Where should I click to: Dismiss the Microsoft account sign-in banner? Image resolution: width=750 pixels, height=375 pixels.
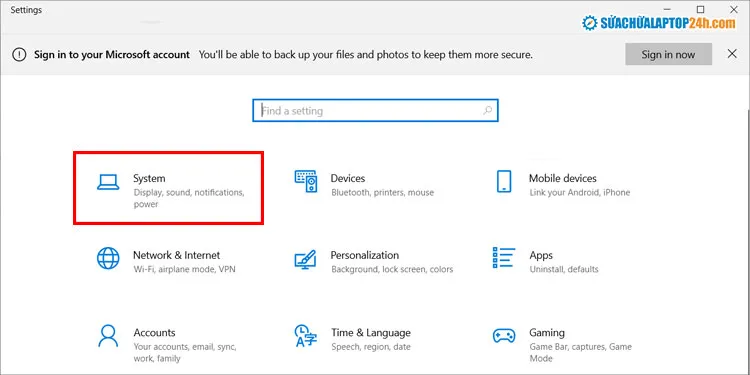coord(732,54)
